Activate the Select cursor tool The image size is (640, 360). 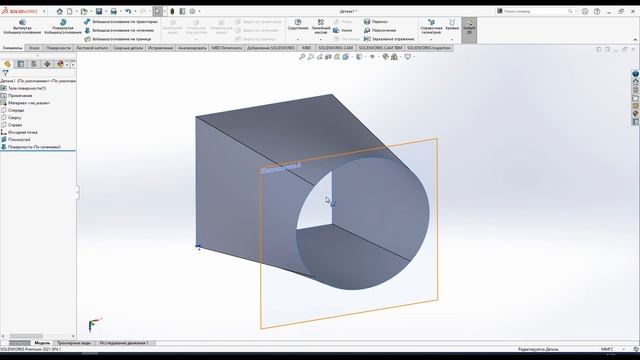pos(158,11)
